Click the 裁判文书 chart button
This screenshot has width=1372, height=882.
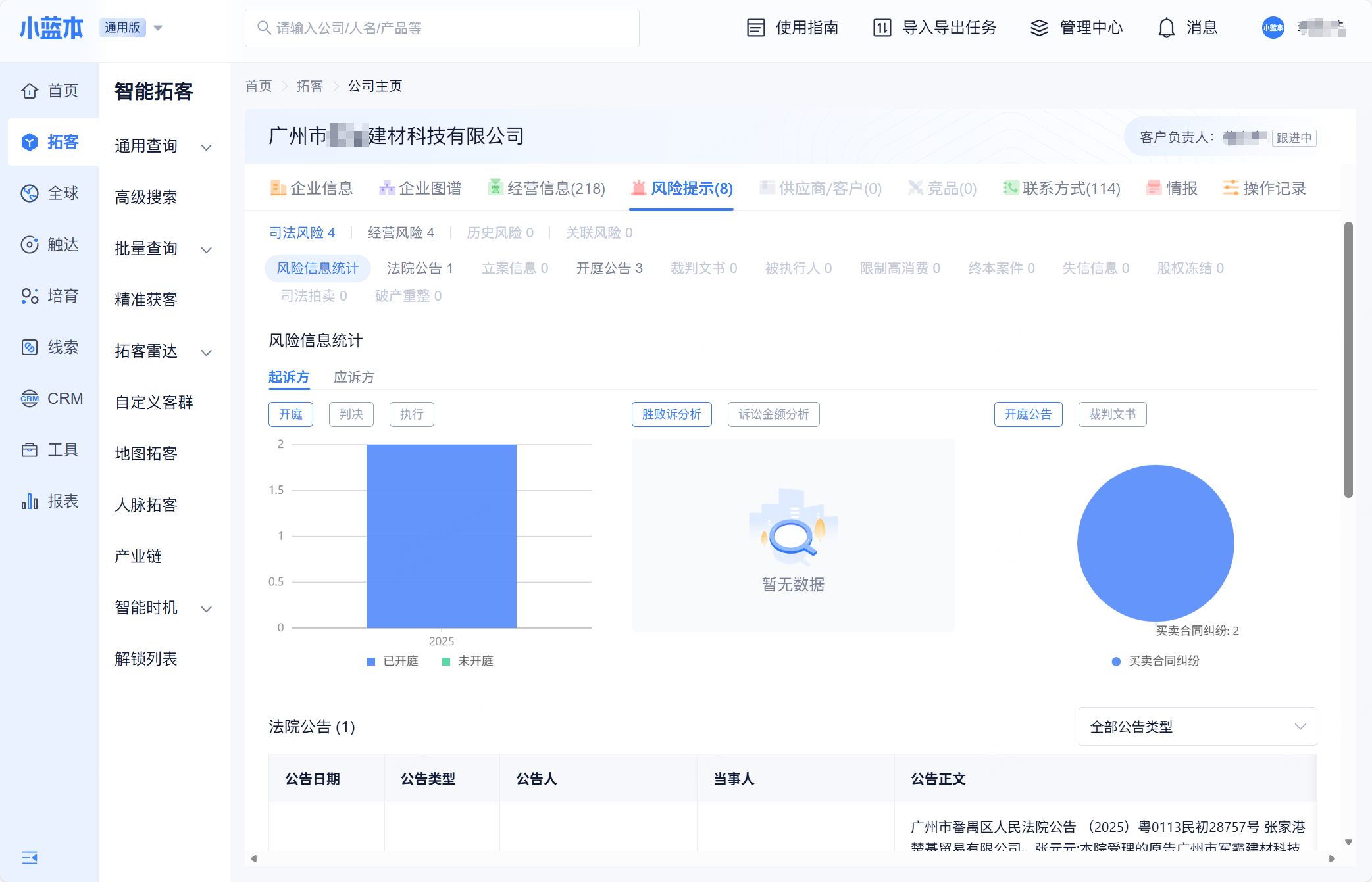[x=1112, y=414]
